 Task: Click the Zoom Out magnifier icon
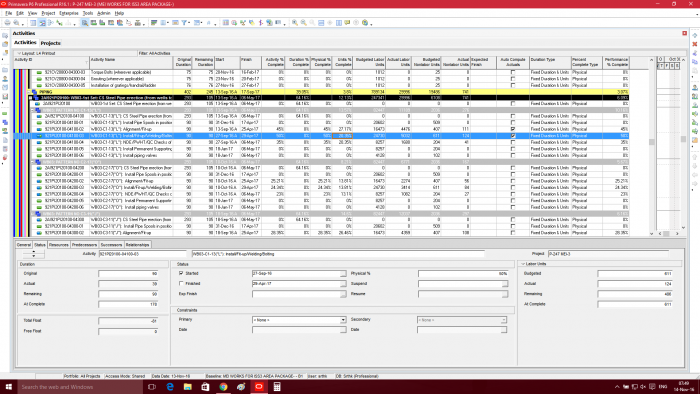tap(304, 22)
